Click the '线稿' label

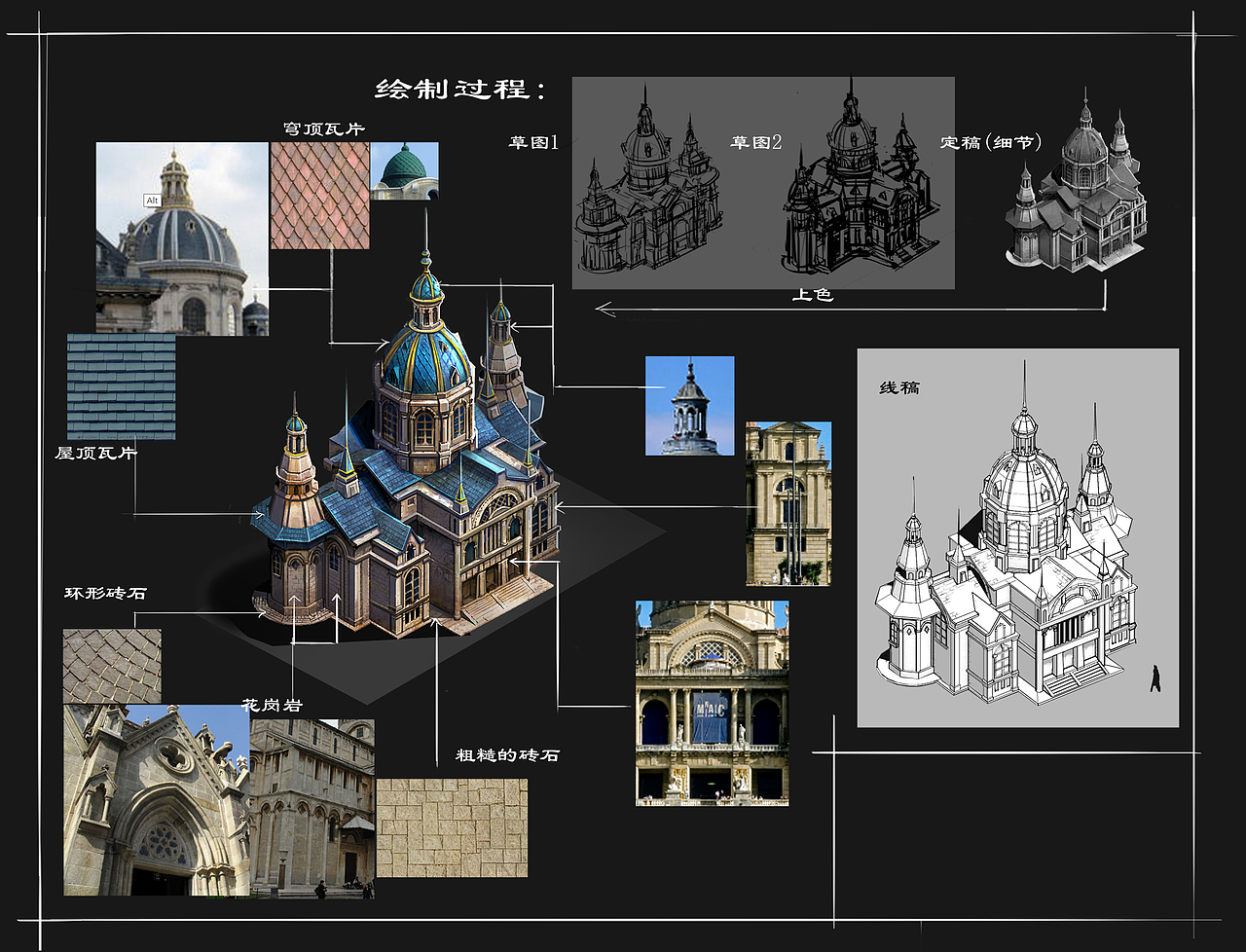click(x=899, y=388)
